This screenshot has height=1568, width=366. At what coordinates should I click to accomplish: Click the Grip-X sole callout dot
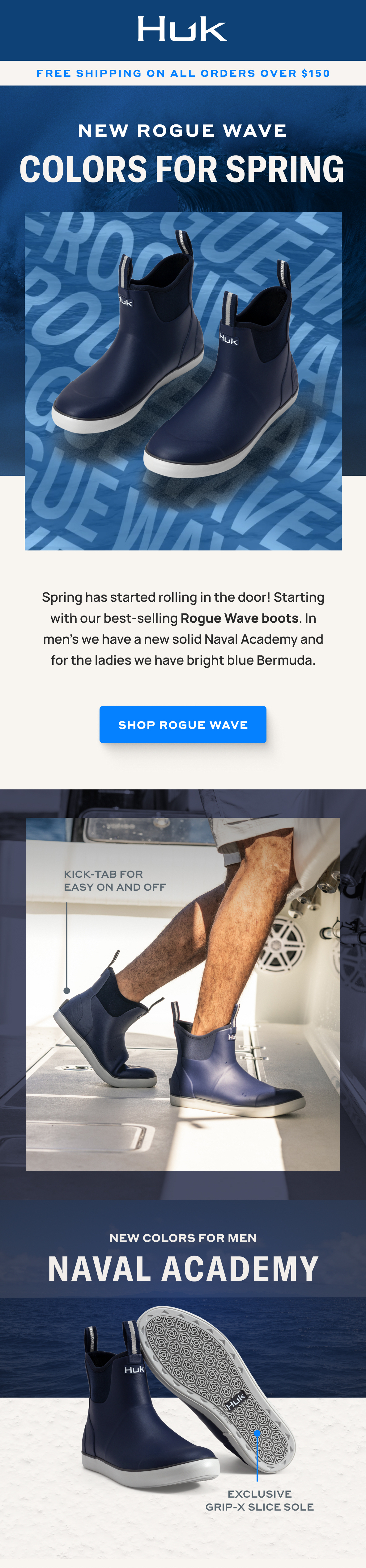257,1433
